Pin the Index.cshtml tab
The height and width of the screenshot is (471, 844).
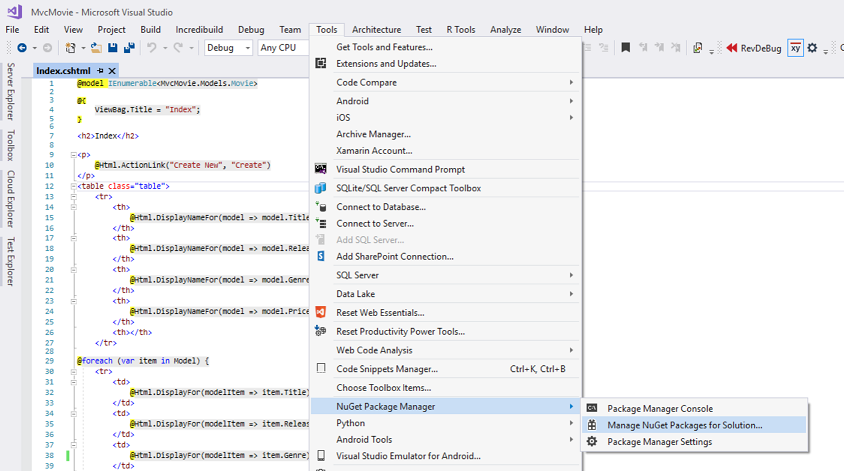pos(101,71)
